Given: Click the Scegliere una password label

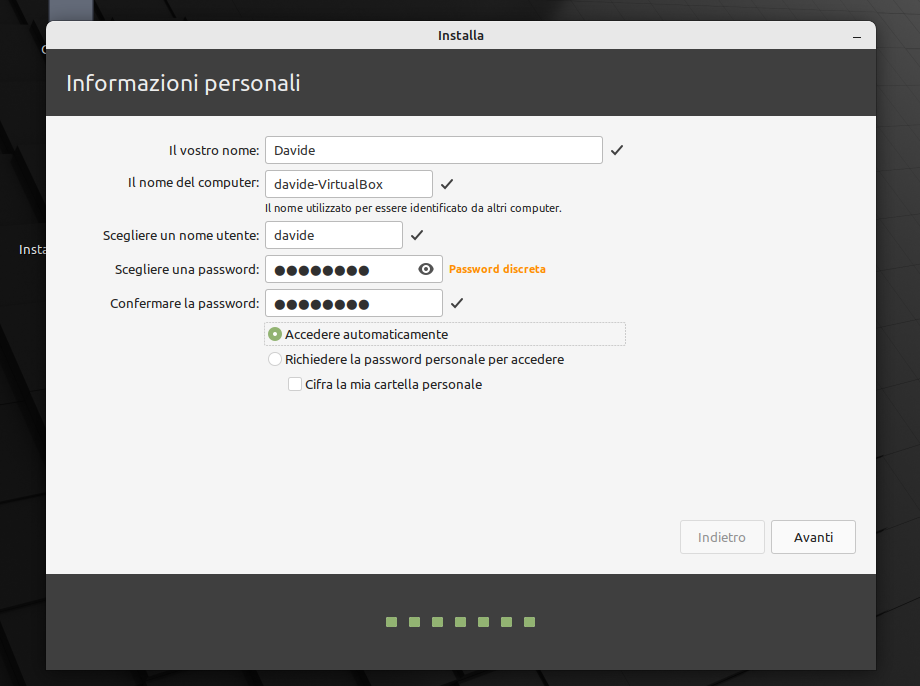Looking at the screenshot, I should pyautogui.click(x=187, y=269).
